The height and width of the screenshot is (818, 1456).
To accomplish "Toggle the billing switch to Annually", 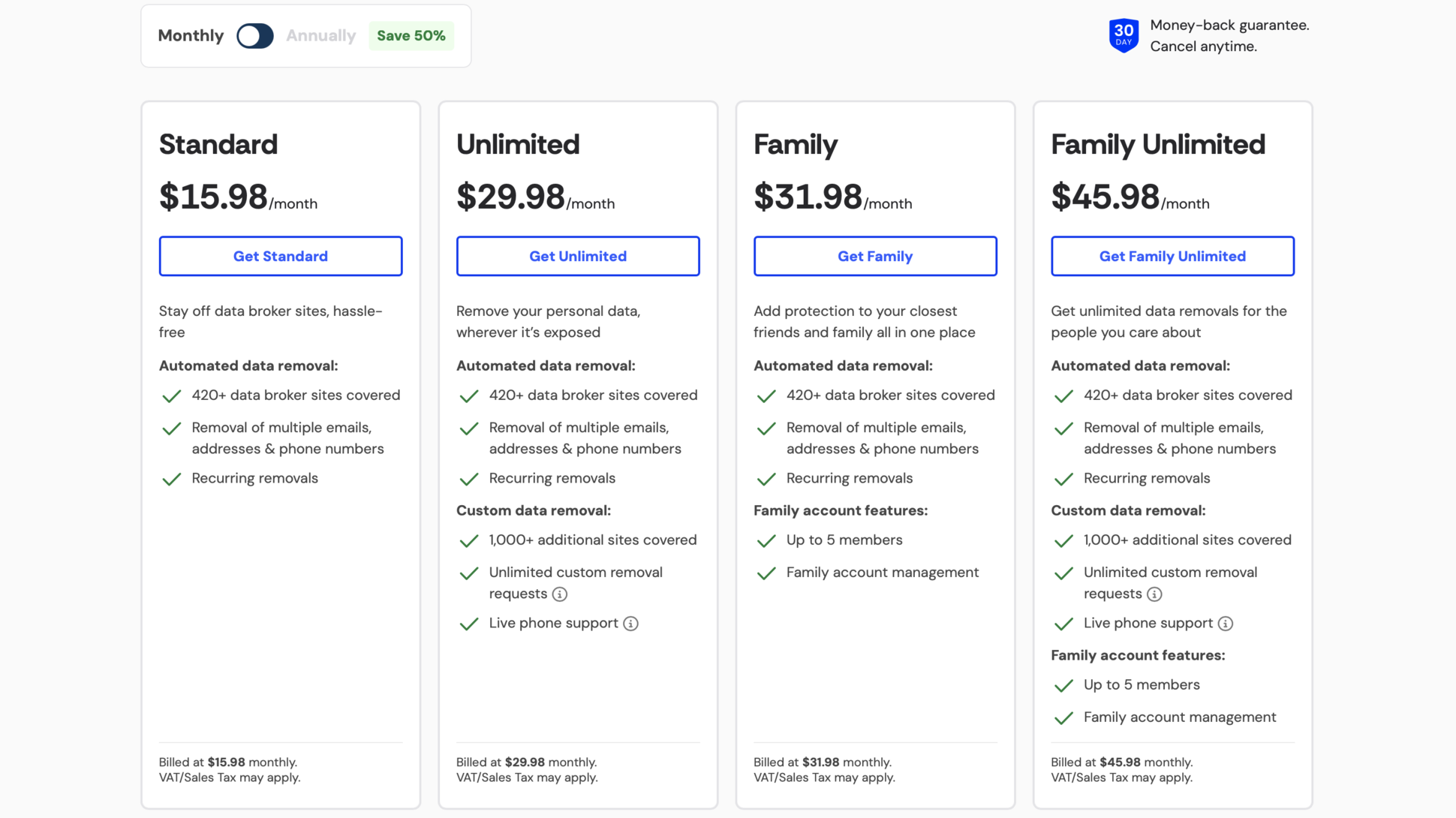I will 255,35.
